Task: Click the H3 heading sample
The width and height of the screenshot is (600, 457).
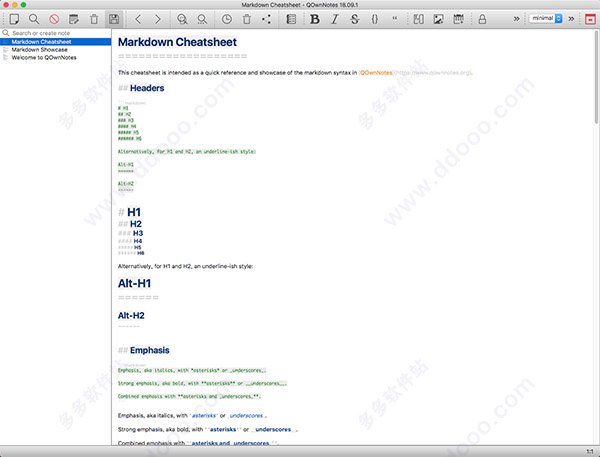Action: (138, 233)
